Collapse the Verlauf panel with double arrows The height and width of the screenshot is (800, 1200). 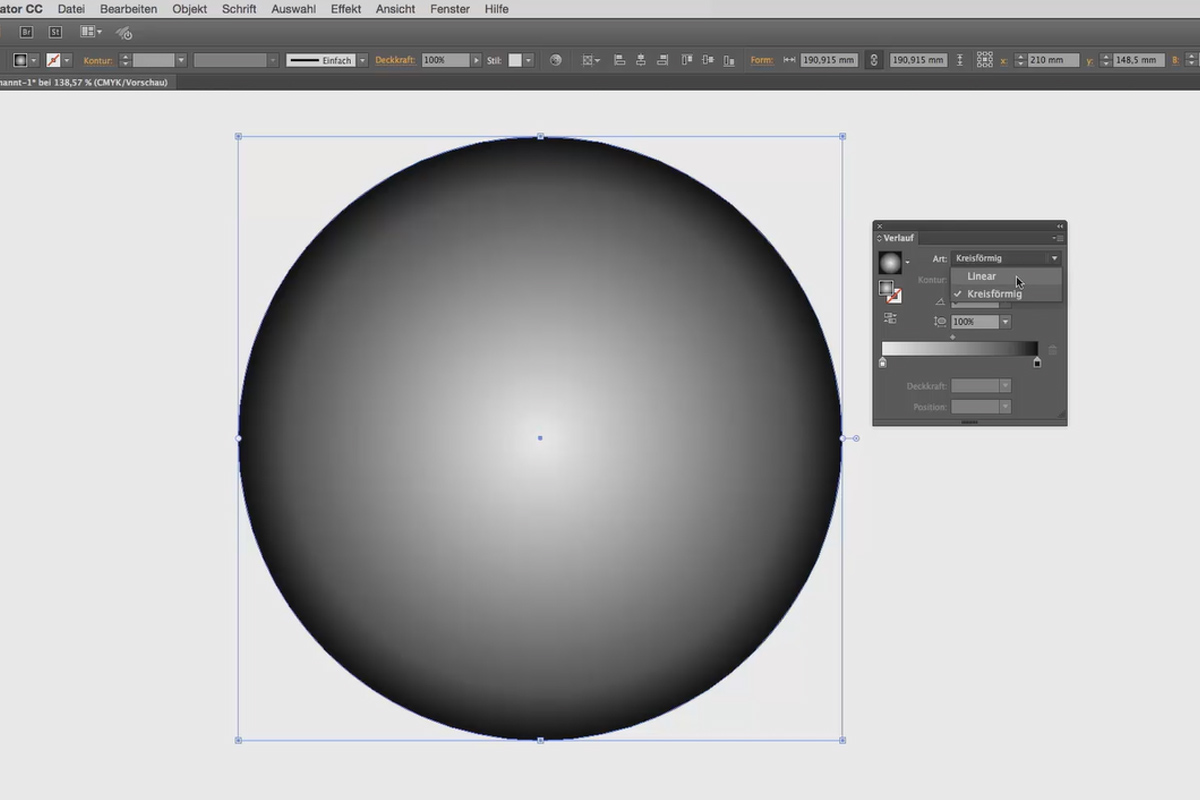point(1060,226)
